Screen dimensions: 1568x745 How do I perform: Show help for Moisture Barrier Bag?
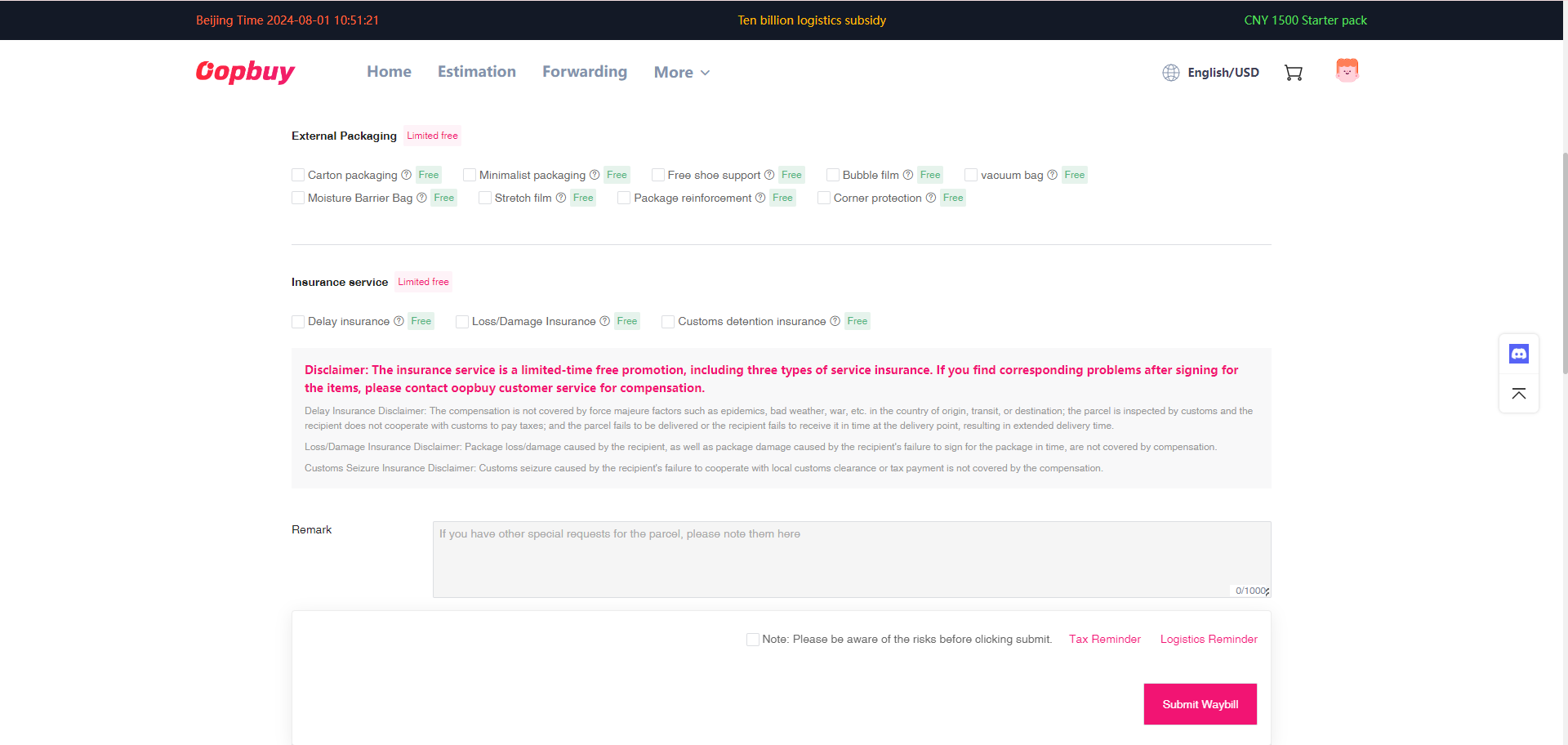(x=421, y=198)
